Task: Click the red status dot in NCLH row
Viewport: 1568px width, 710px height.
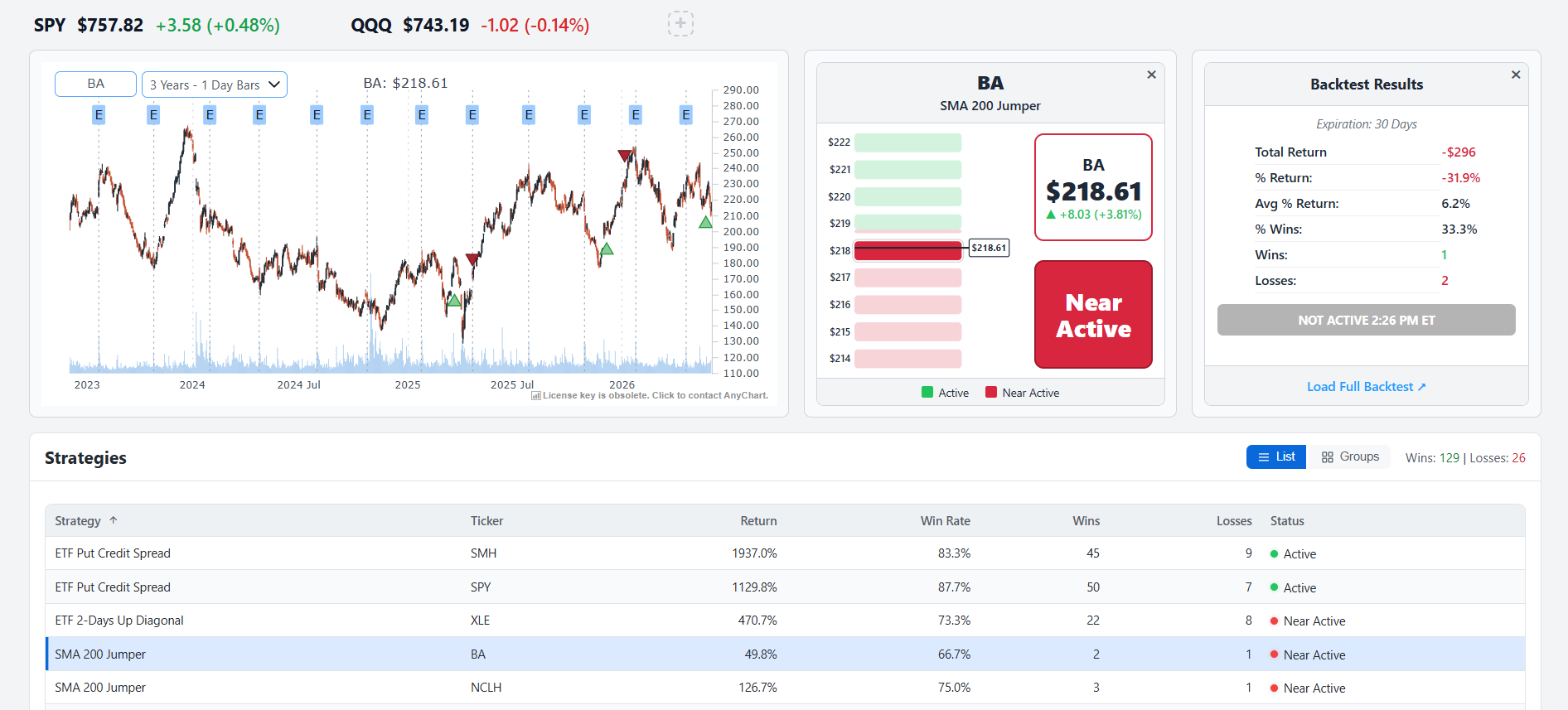Action: [x=1274, y=688]
